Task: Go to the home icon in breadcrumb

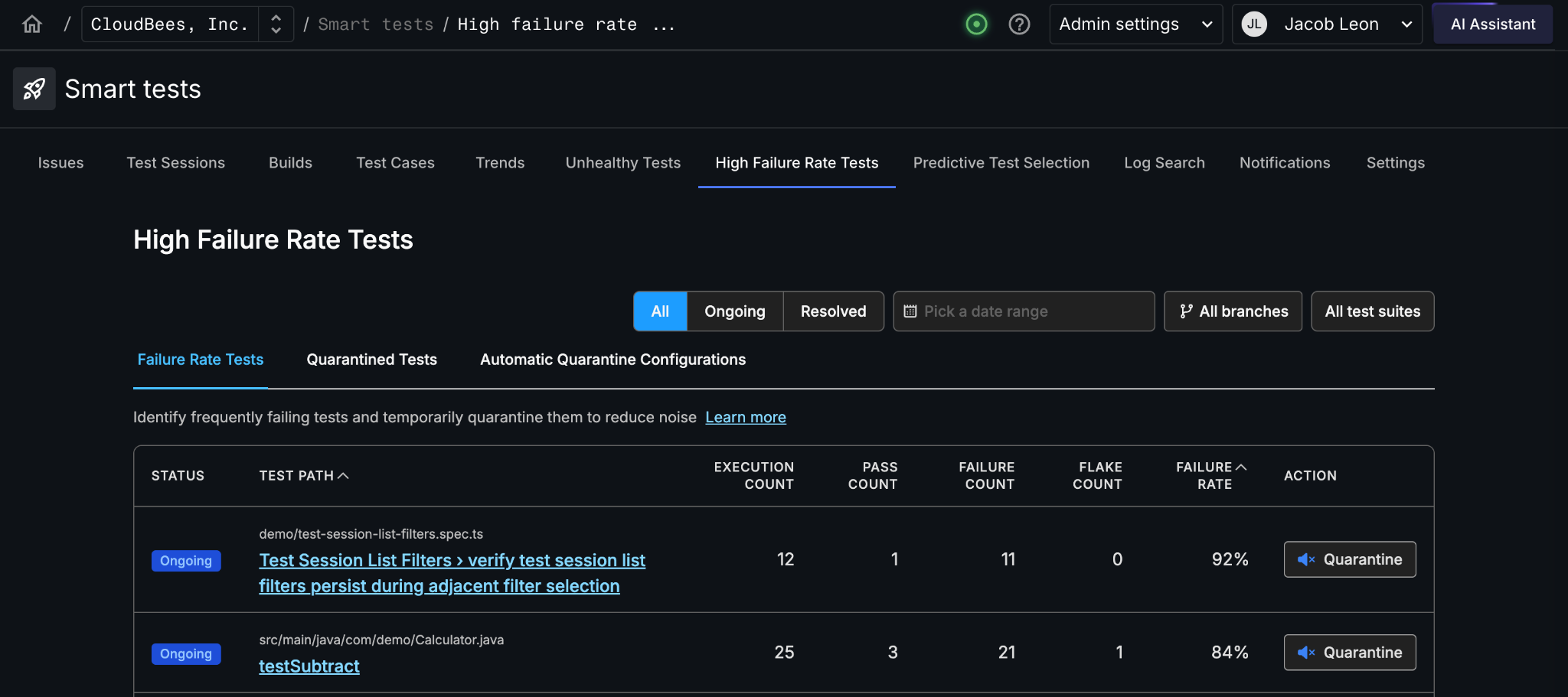Action: click(x=32, y=24)
